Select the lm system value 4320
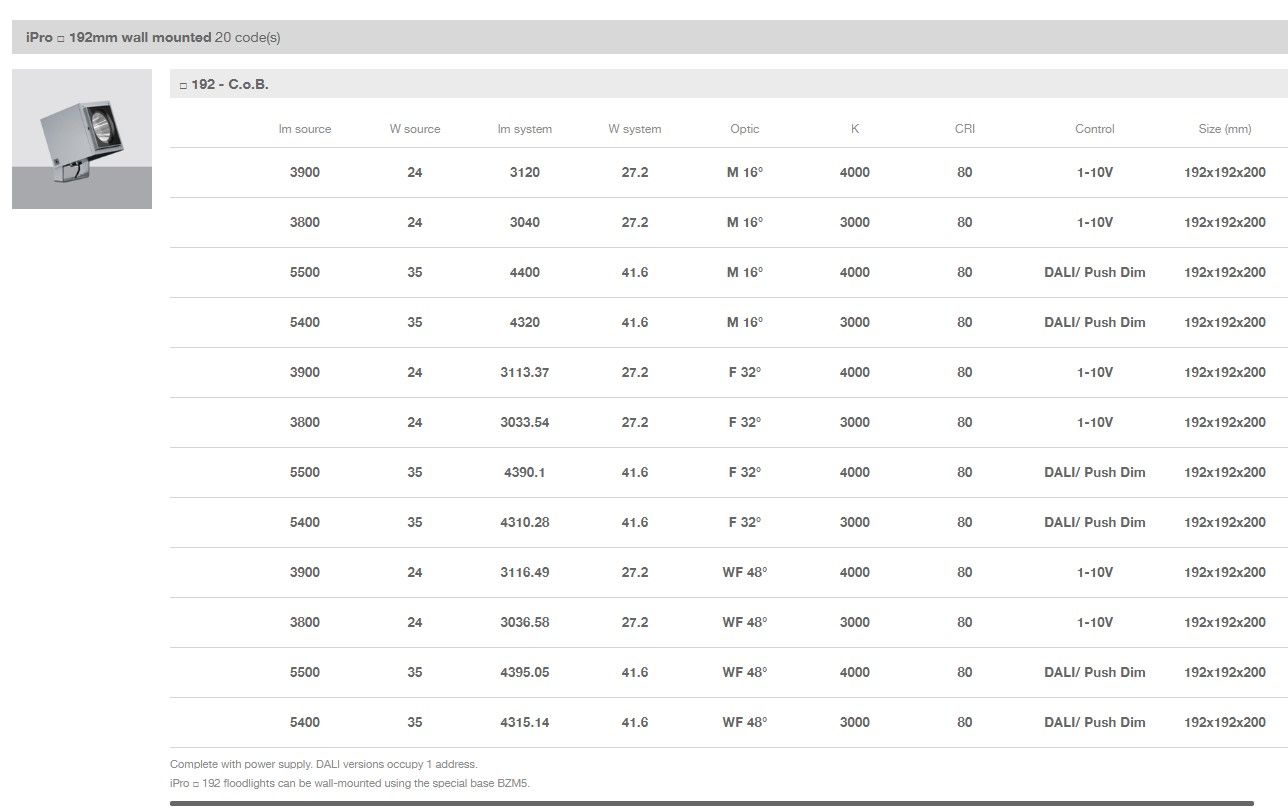 click(525, 322)
